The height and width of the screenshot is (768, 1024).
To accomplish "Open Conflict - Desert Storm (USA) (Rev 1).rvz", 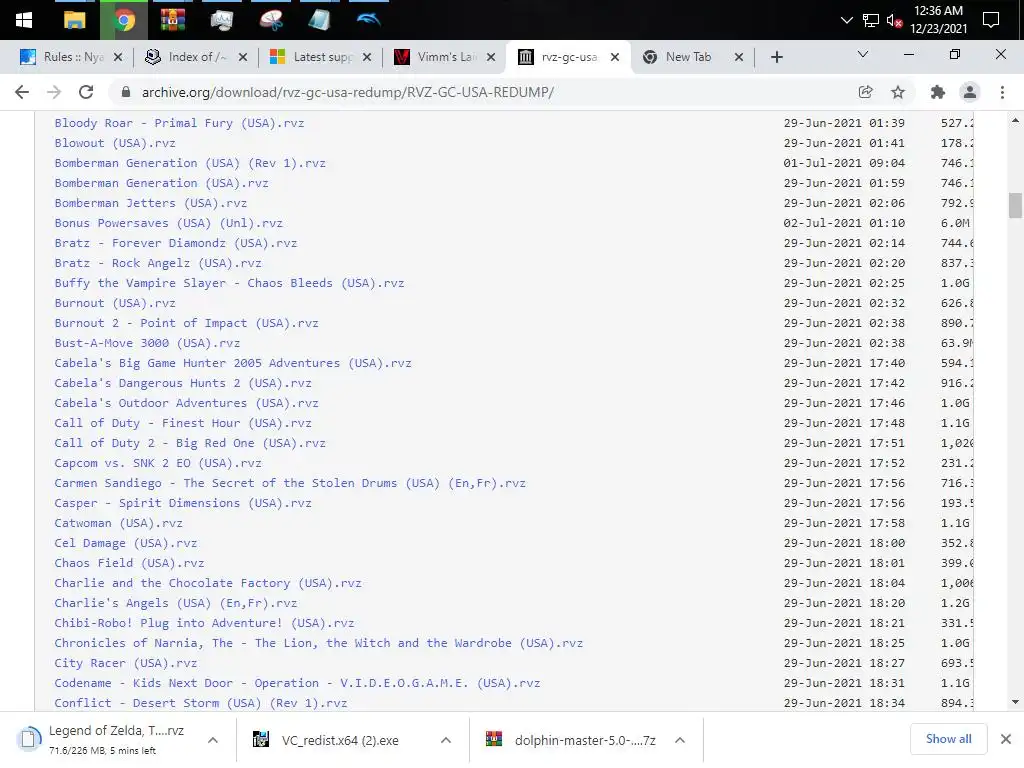I will [200, 703].
